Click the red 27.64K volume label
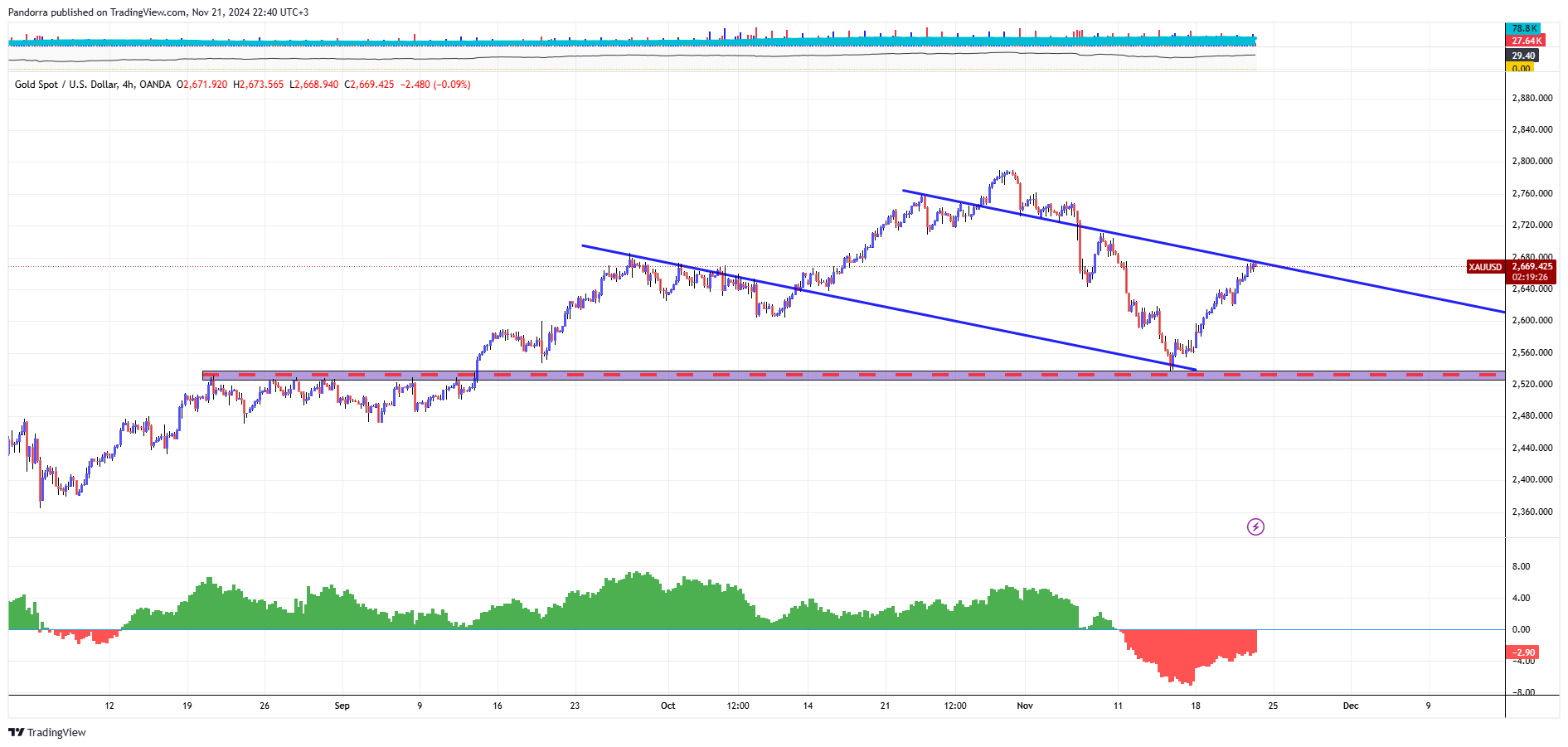The image size is (1568, 747). point(1526,41)
